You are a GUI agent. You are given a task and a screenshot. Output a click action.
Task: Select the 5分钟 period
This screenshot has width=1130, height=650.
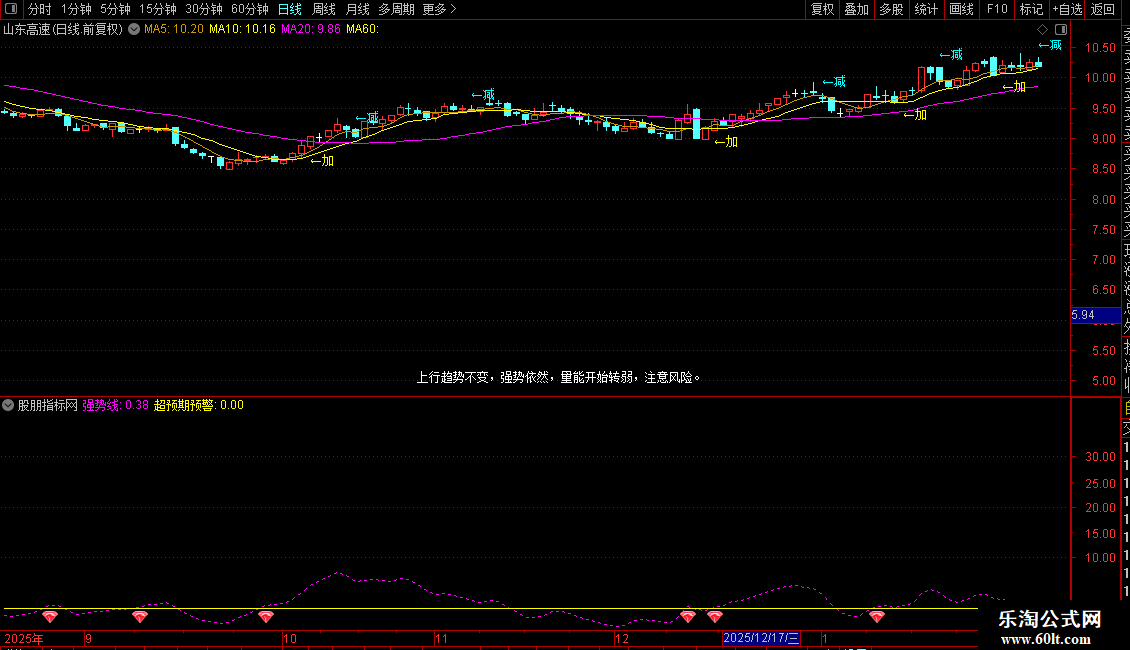(115, 9)
